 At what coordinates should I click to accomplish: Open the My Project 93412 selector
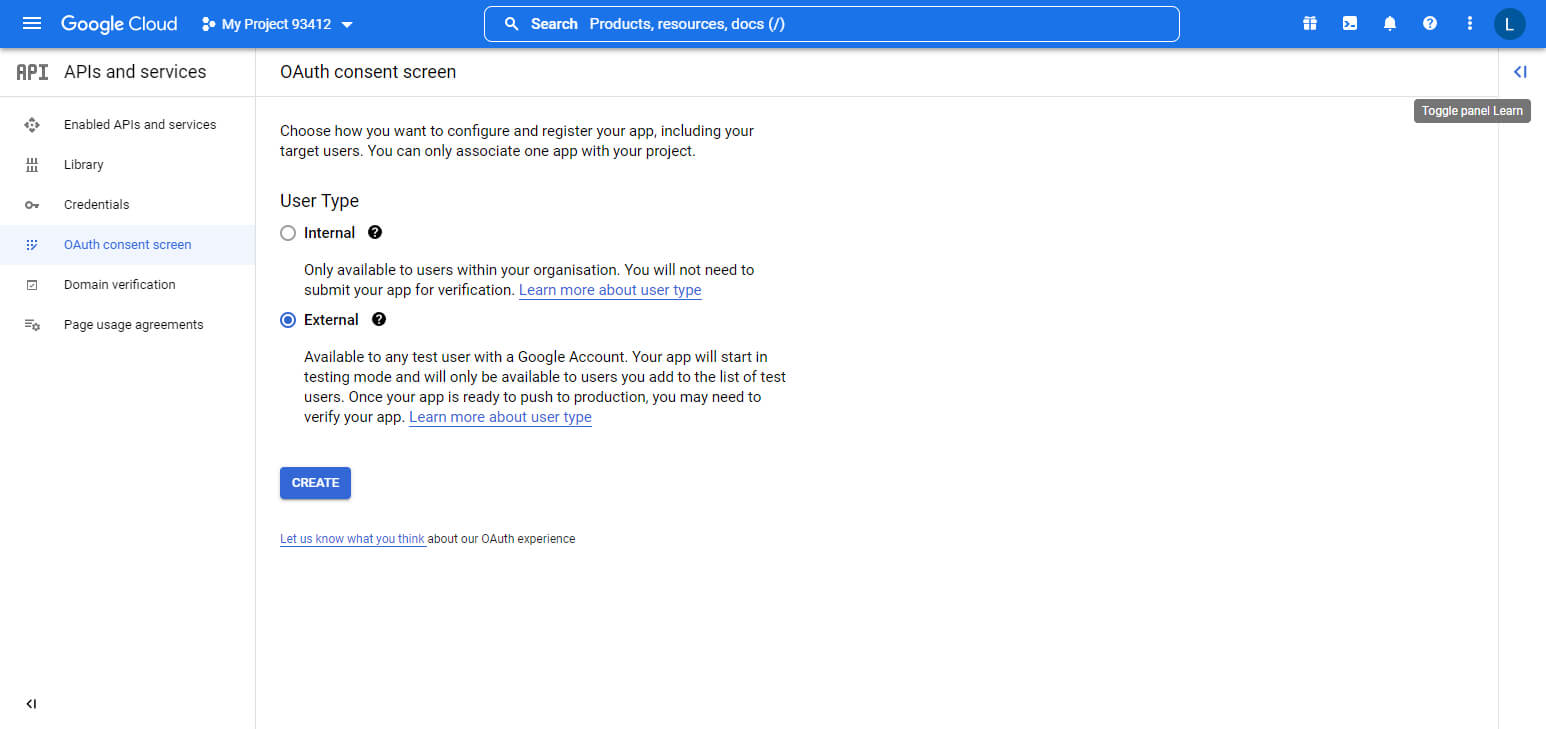click(278, 24)
